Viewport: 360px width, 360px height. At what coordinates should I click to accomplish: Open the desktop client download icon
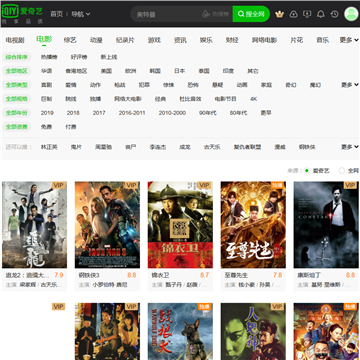click(x=307, y=14)
